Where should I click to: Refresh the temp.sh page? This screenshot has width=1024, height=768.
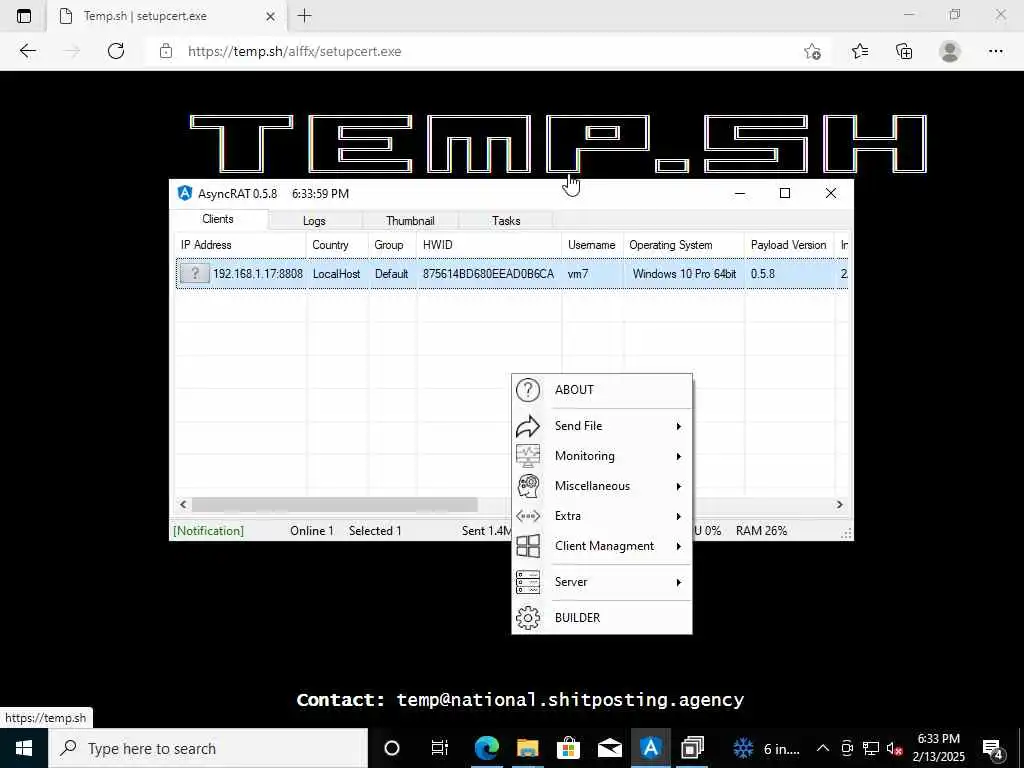pos(116,51)
